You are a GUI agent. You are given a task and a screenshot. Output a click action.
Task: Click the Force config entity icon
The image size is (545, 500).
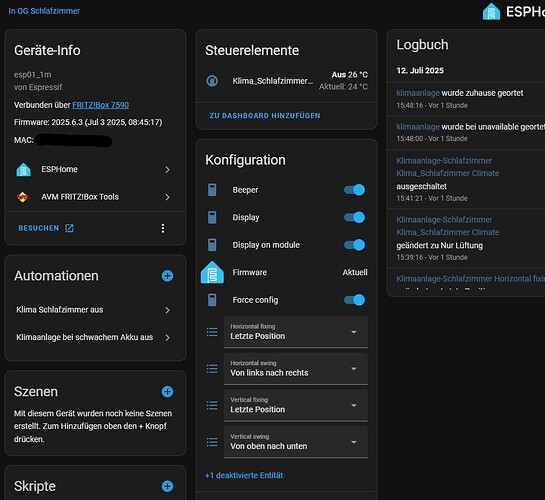(x=212, y=300)
